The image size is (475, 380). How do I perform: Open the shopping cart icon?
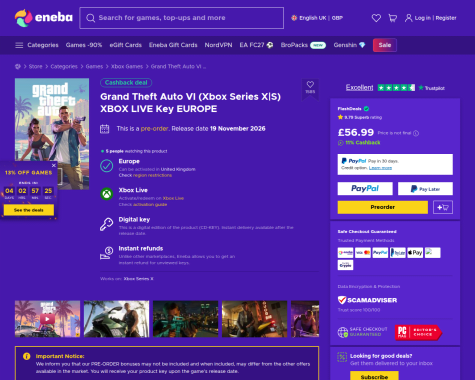[x=393, y=18]
